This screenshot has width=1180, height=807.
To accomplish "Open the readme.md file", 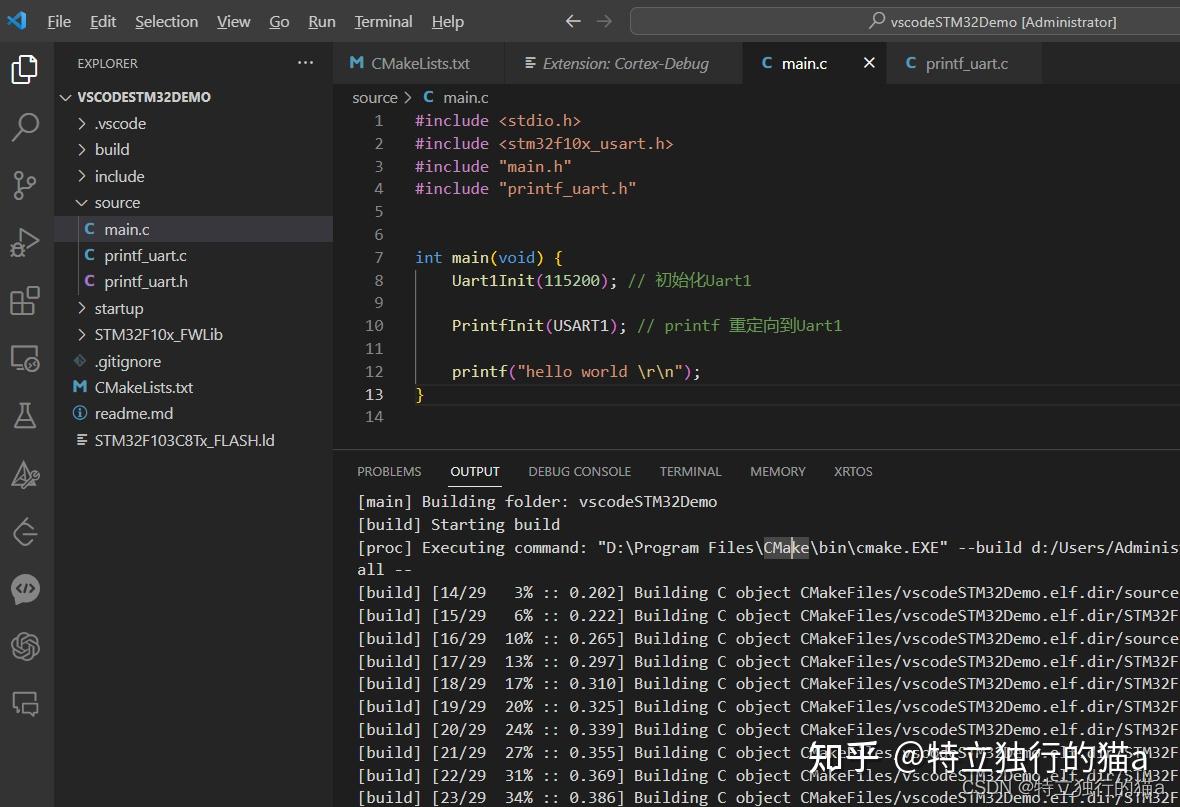I will pyautogui.click(x=133, y=413).
